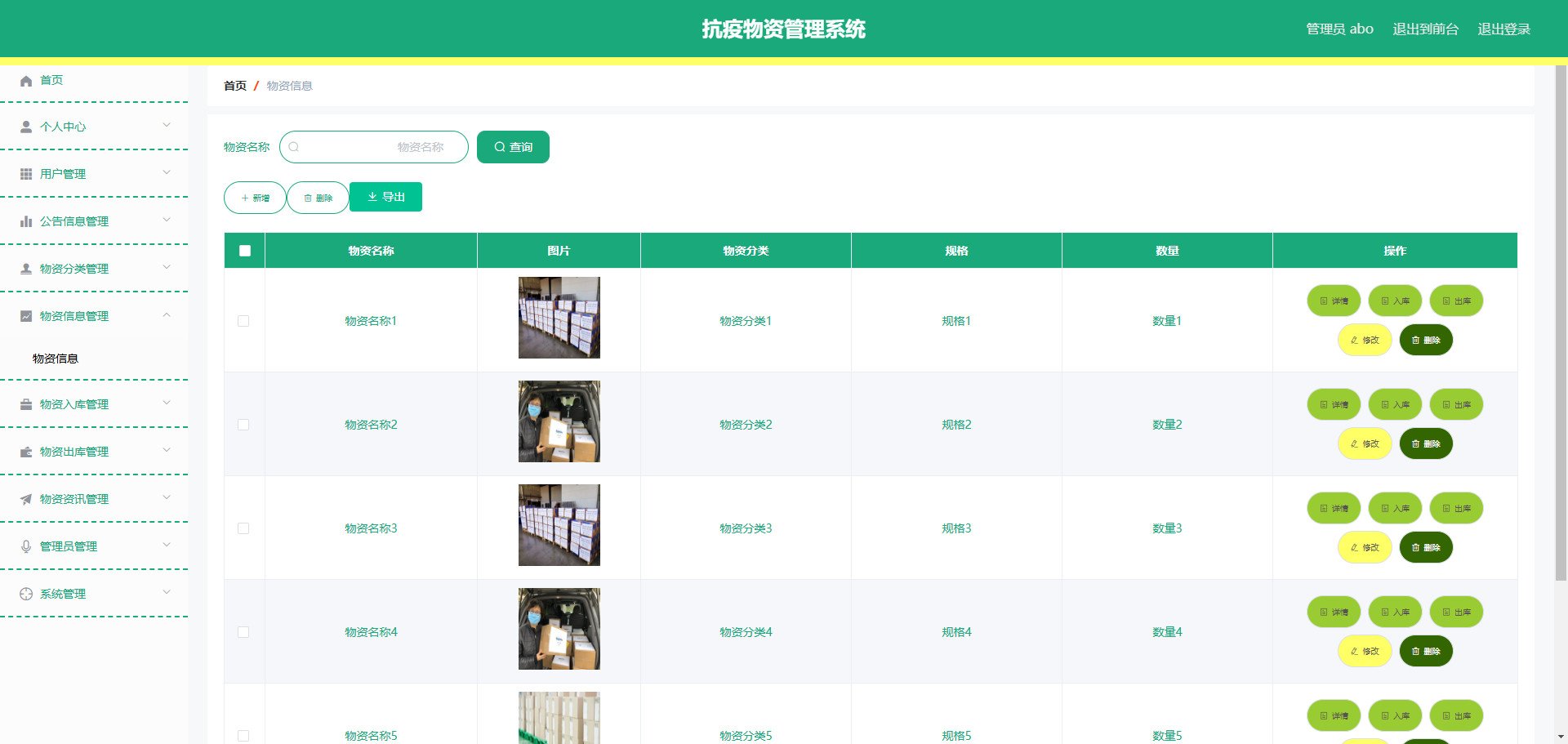Click the icon beside 物资分类管理
This screenshot has width=1568, height=744.
[x=26, y=270]
